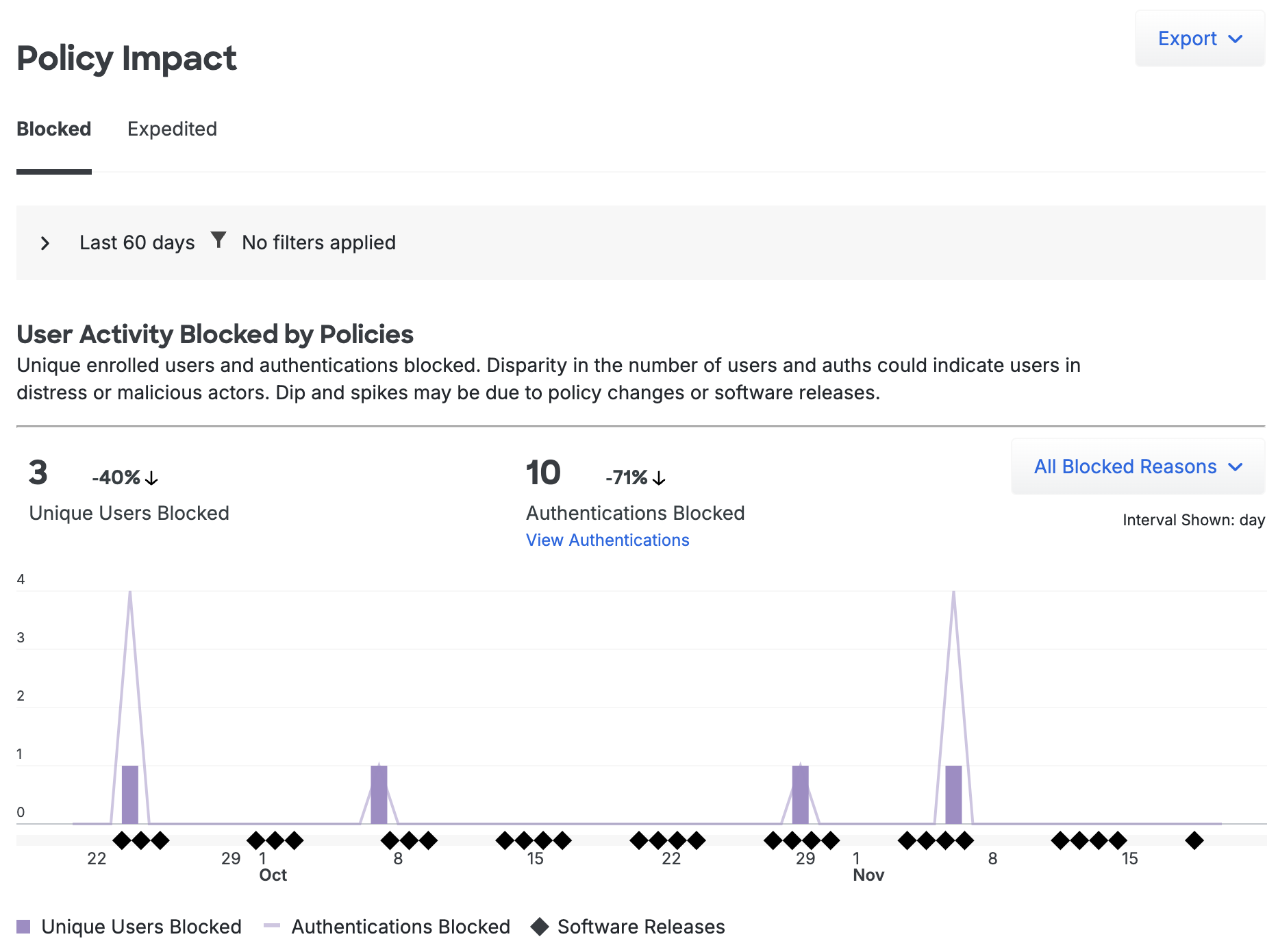The width and height of the screenshot is (1278, 952).
Task: Toggle the Unique Users Blocked series via legend
Action: tap(140, 926)
